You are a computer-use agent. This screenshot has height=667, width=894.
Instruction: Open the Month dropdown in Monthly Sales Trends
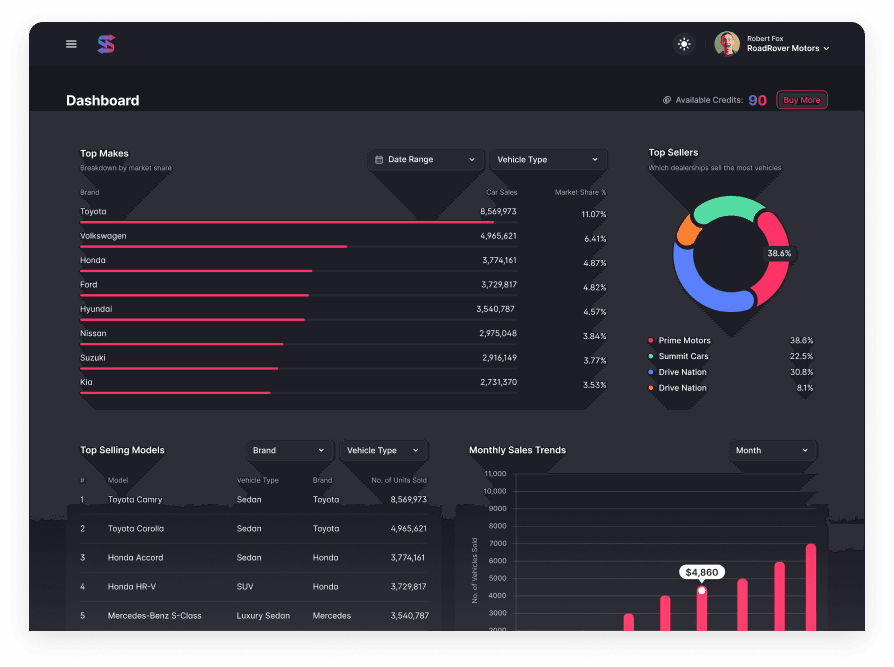[x=773, y=451]
